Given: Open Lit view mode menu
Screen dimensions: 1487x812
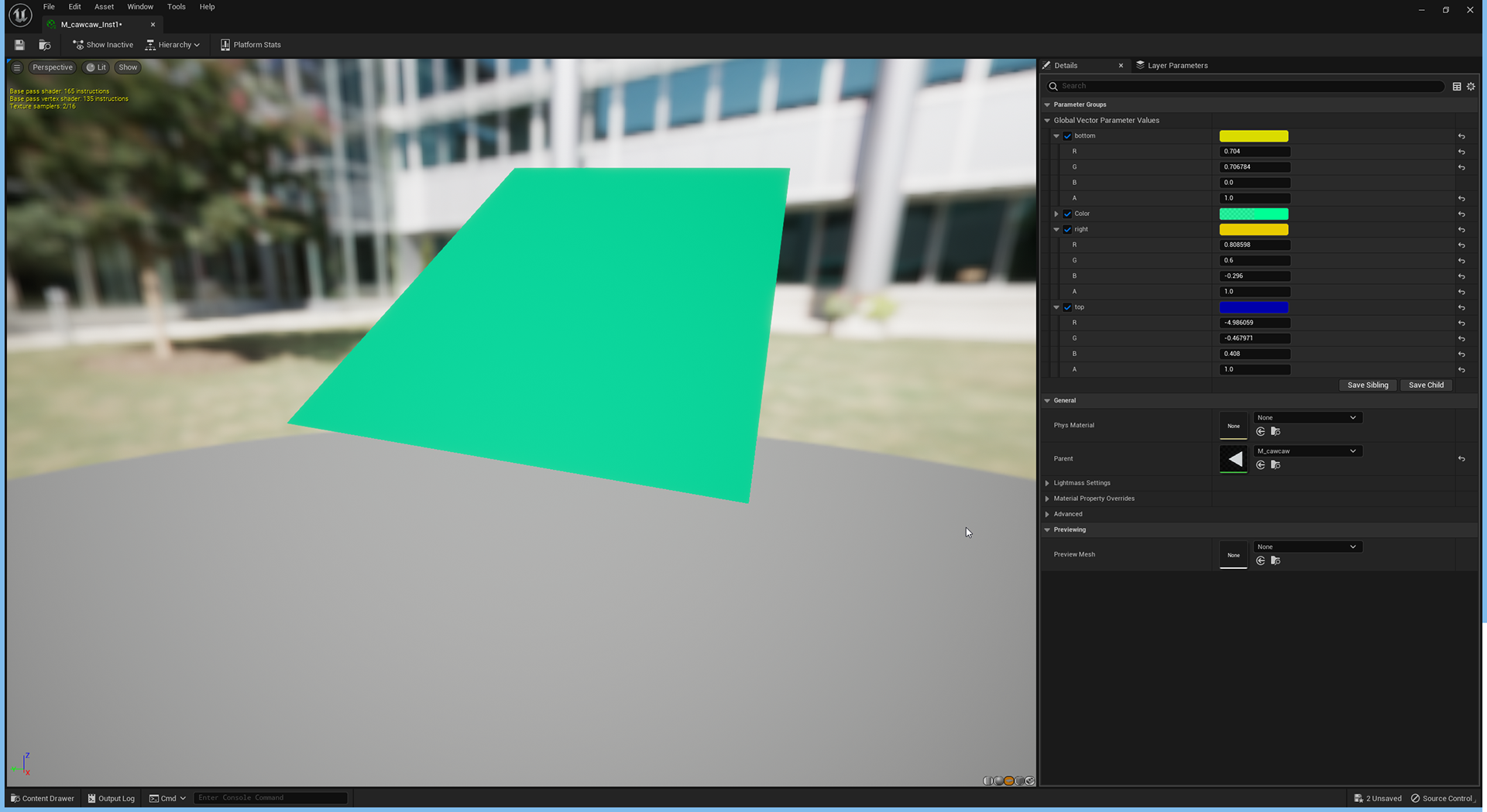Looking at the screenshot, I should point(96,67).
